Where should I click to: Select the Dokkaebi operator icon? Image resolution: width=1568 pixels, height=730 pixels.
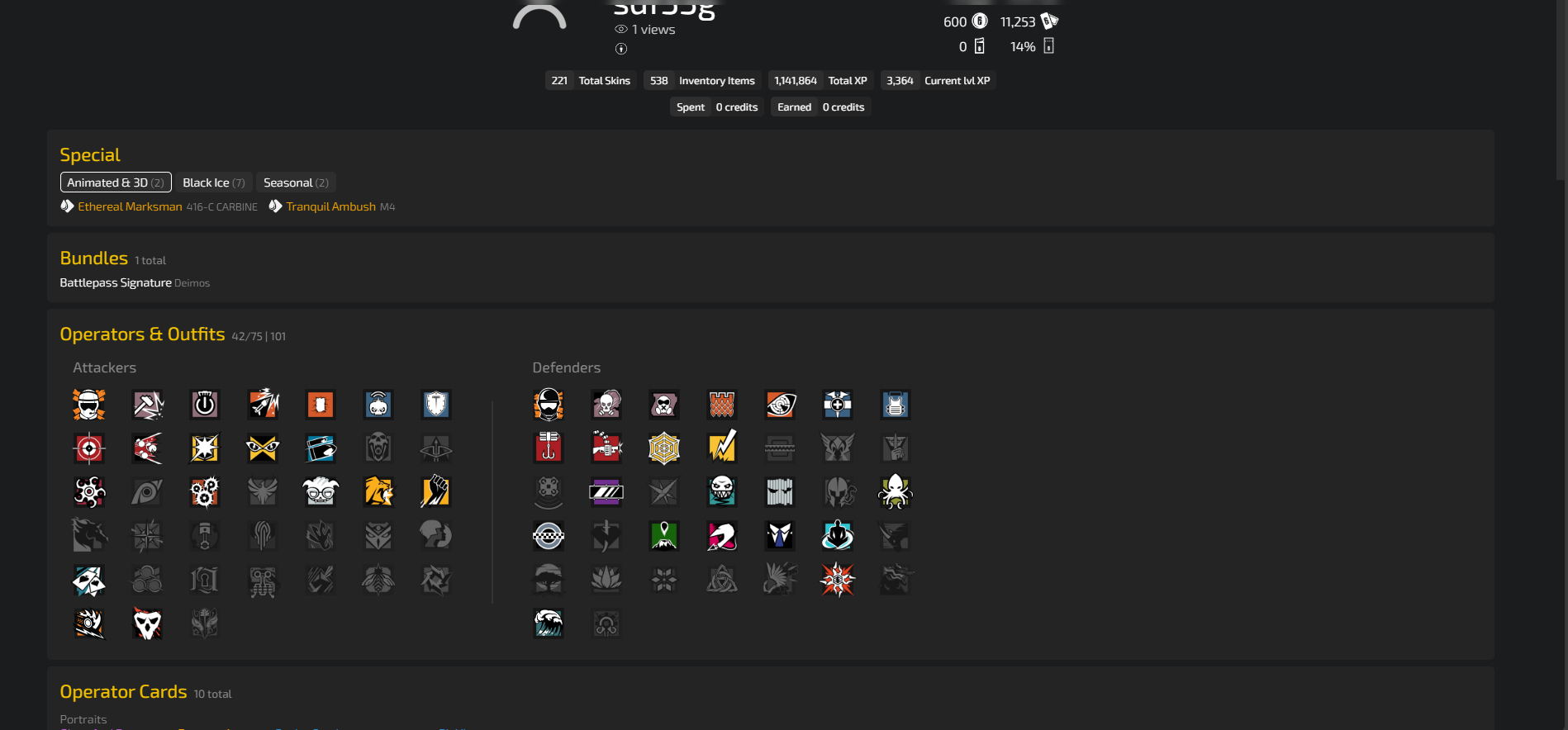click(x=321, y=492)
